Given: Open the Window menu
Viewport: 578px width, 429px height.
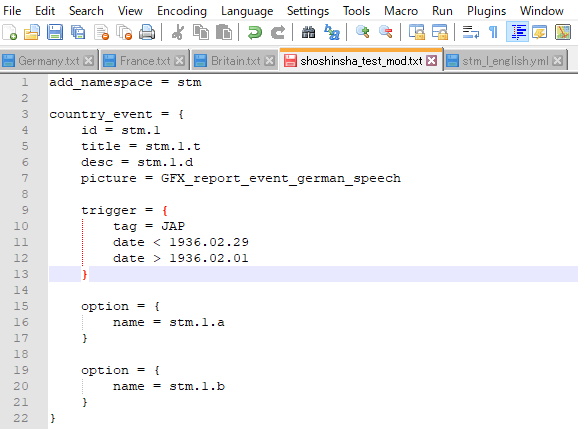Looking at the screenshot, I should (542, 11).
